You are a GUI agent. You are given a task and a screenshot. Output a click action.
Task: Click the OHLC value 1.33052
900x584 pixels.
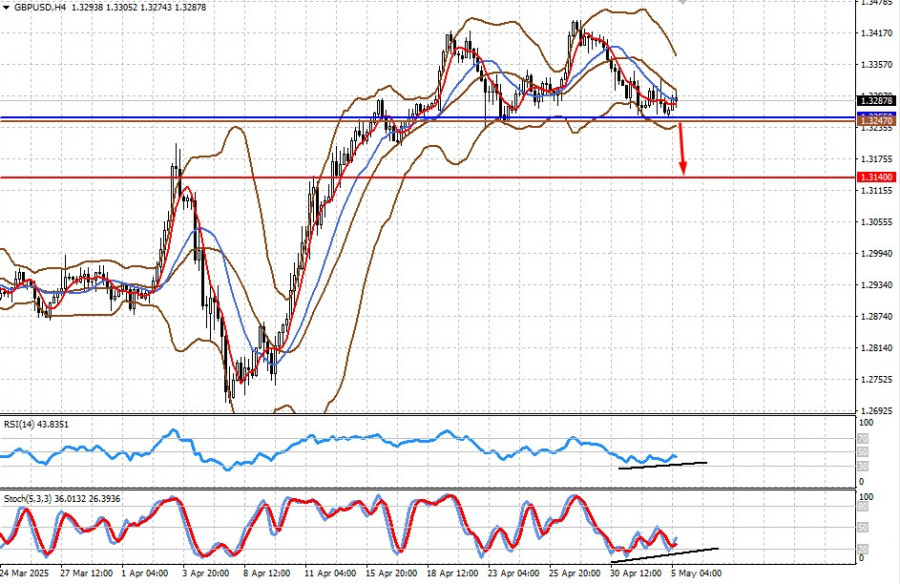pyautogui.click(x=122, y=7)
